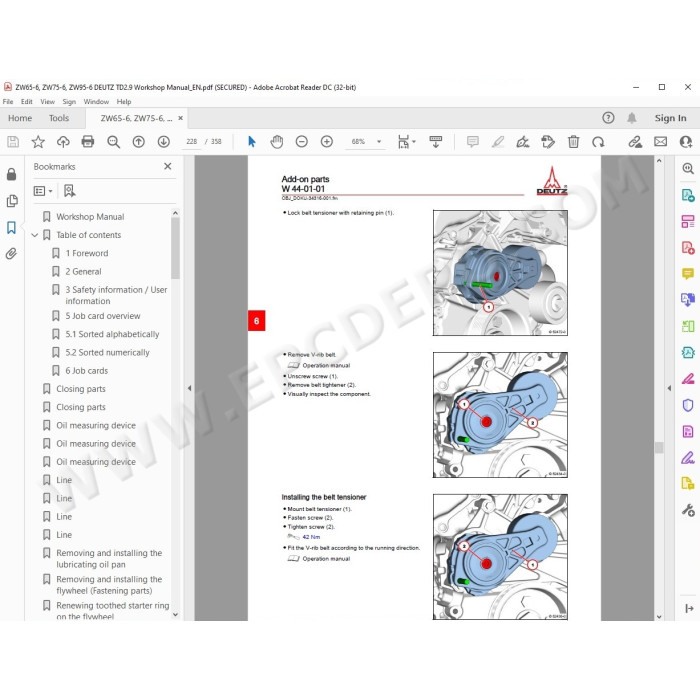Upload file to cloud icon
The height and width of the screenshot is (700, 700).
tap(63, 142)
